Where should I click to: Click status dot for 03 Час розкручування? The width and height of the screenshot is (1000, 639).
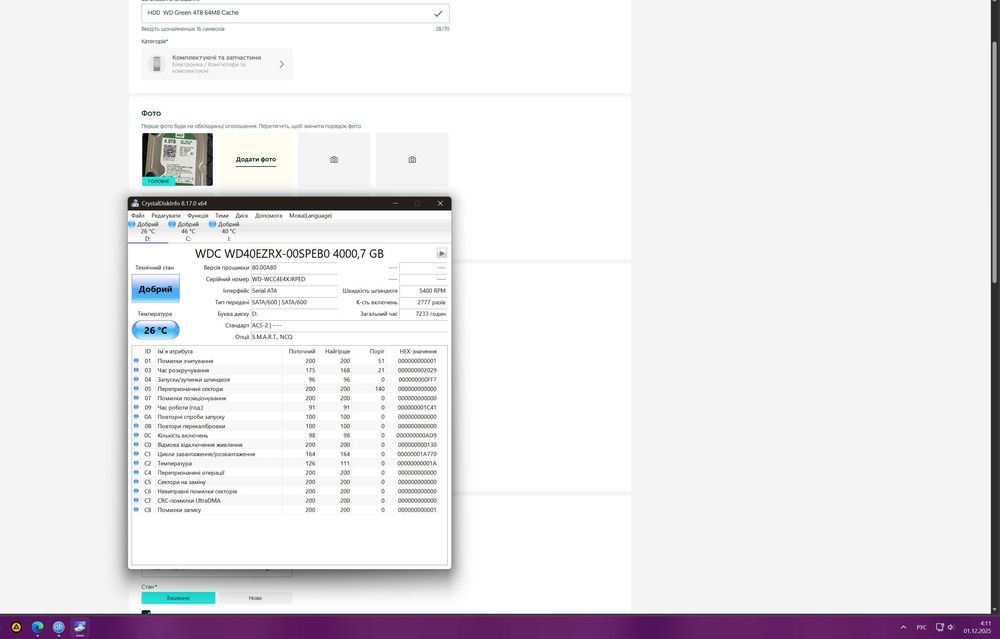[136, 370]
